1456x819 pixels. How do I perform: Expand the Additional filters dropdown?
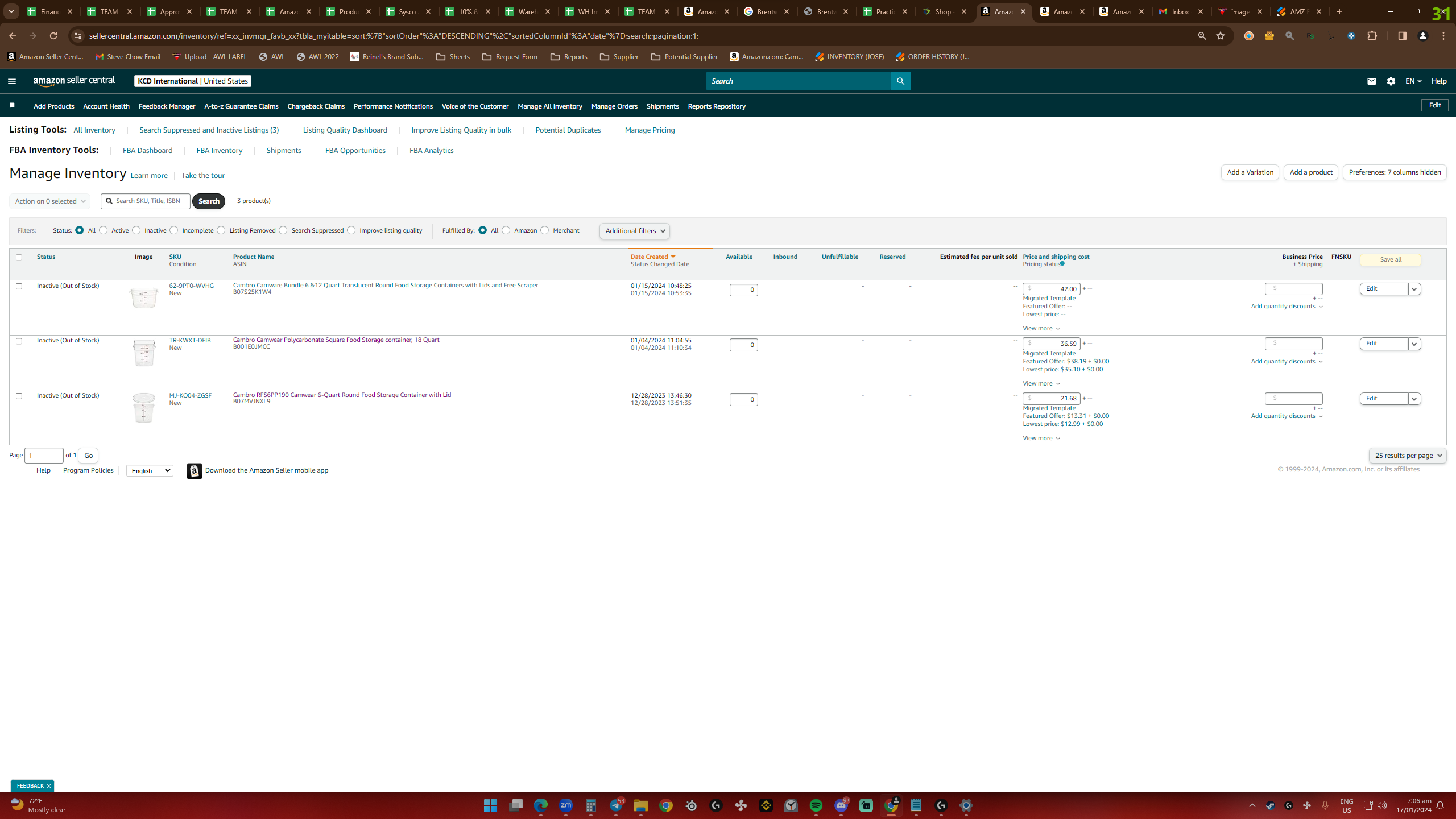click(635, 231)
